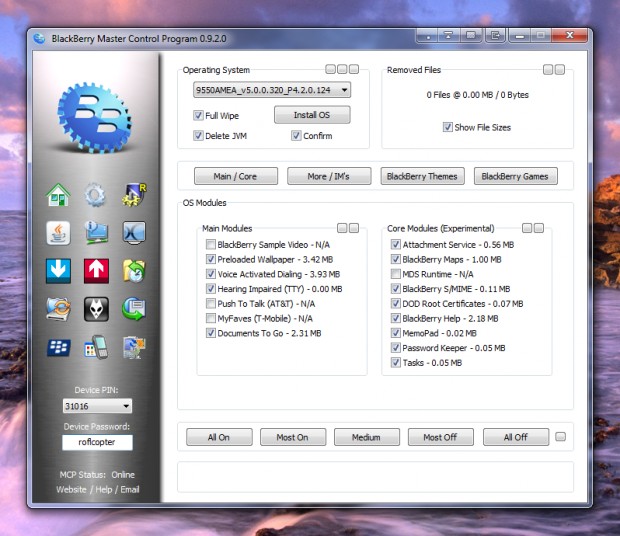Screen dimensions: 620x536
Task: Click the empty status box below presets
Action: click(x=375, y=477)
